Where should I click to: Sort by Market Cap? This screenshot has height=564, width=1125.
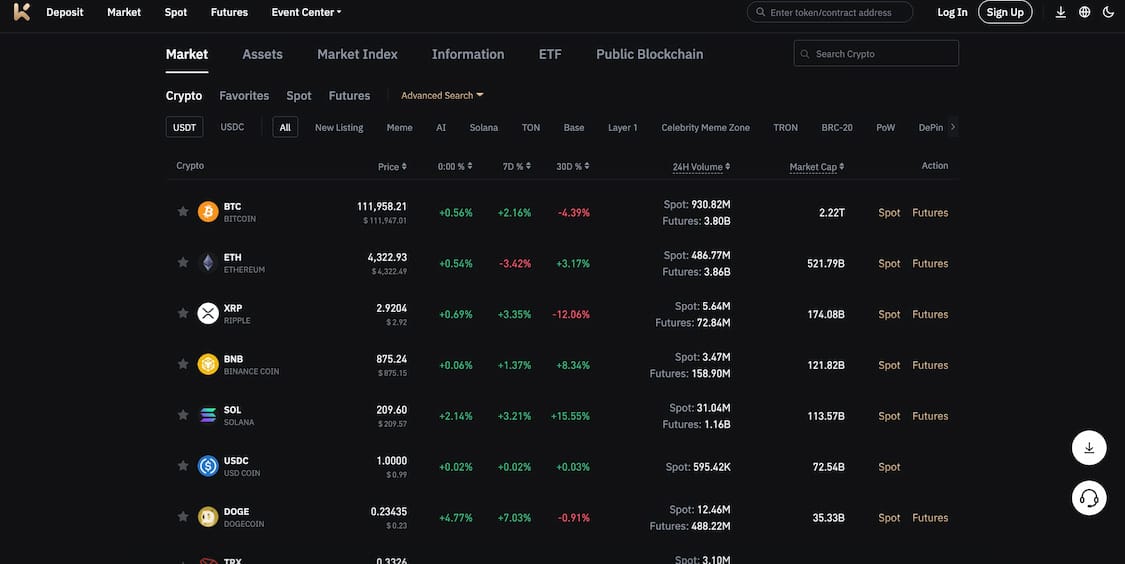[816, 166]
